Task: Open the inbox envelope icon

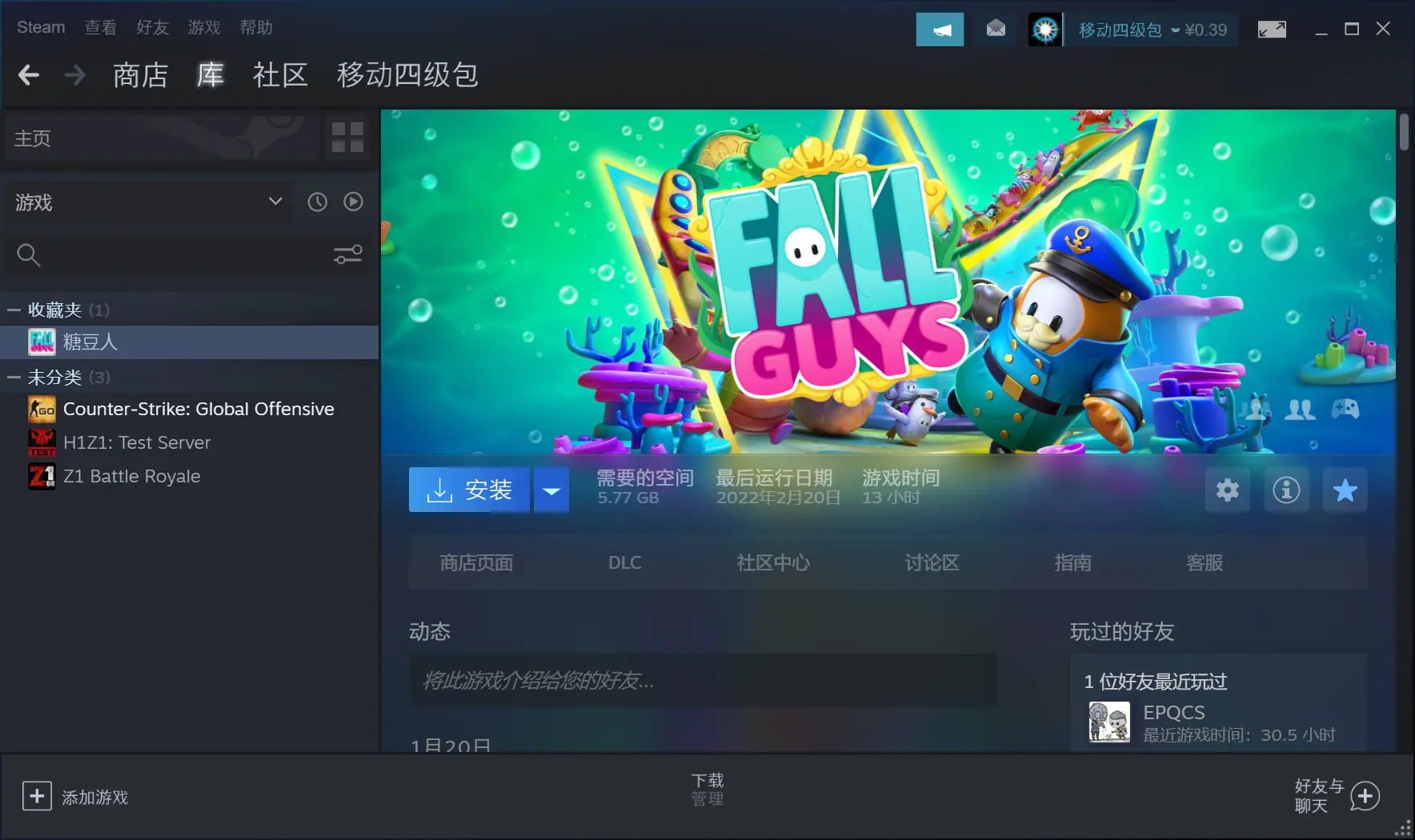Action: (x=996, y=30)
